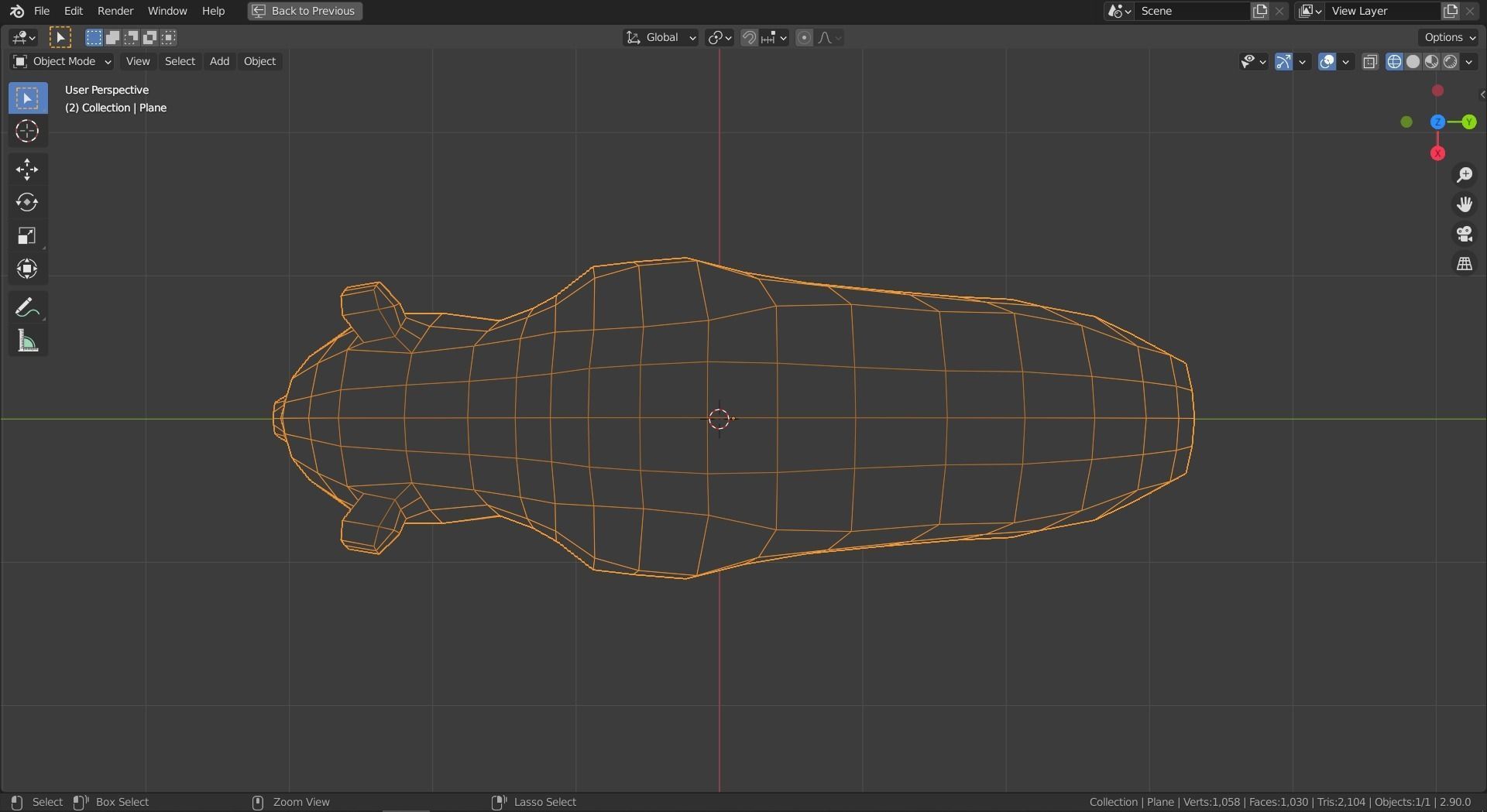Click the active tool icon in the tool header
Screen dimensions: 1487x812
tap(60, 37)
